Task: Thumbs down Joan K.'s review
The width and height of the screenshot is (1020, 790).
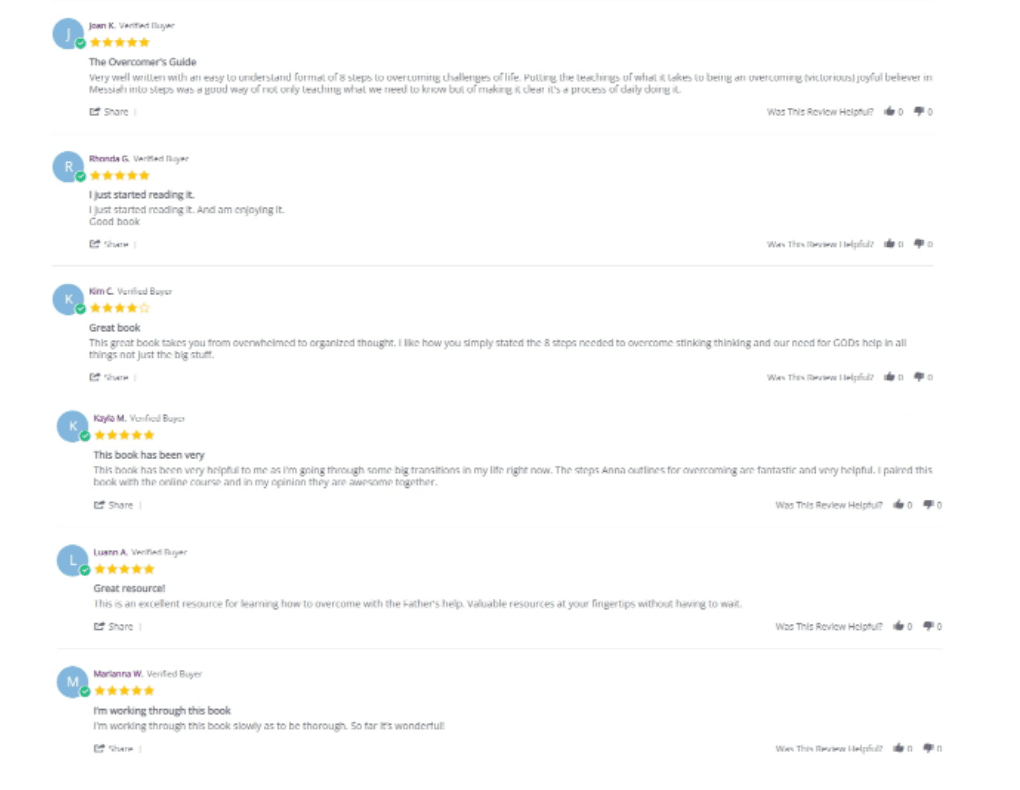Action: (918, 112)
